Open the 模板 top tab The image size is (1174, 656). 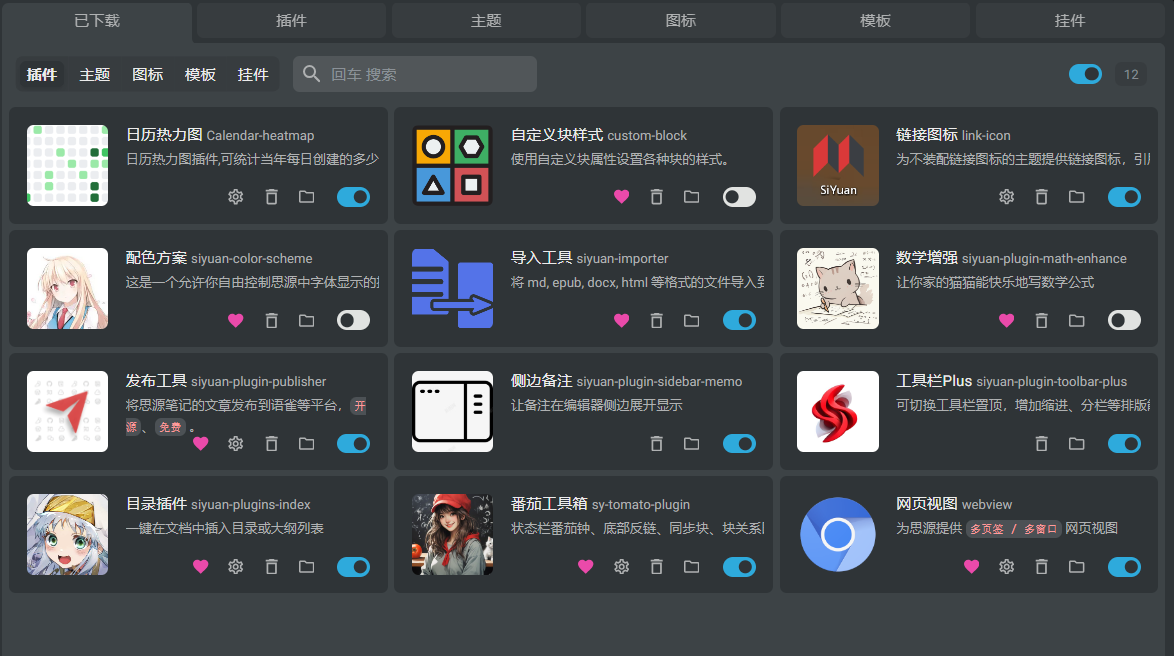[875, 20]
